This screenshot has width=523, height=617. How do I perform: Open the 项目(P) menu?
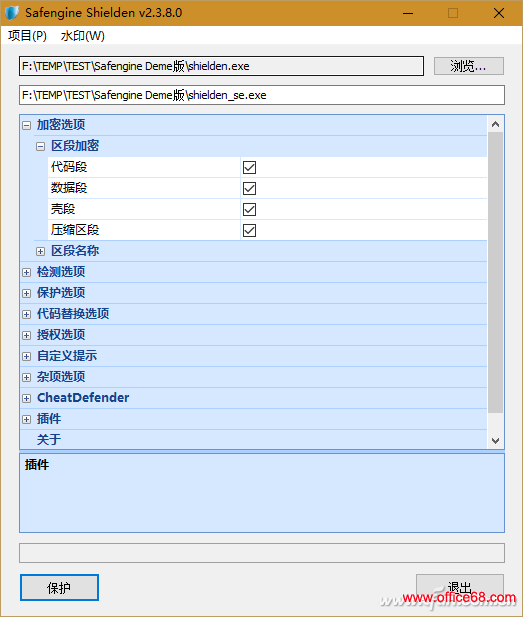[27, 36]
